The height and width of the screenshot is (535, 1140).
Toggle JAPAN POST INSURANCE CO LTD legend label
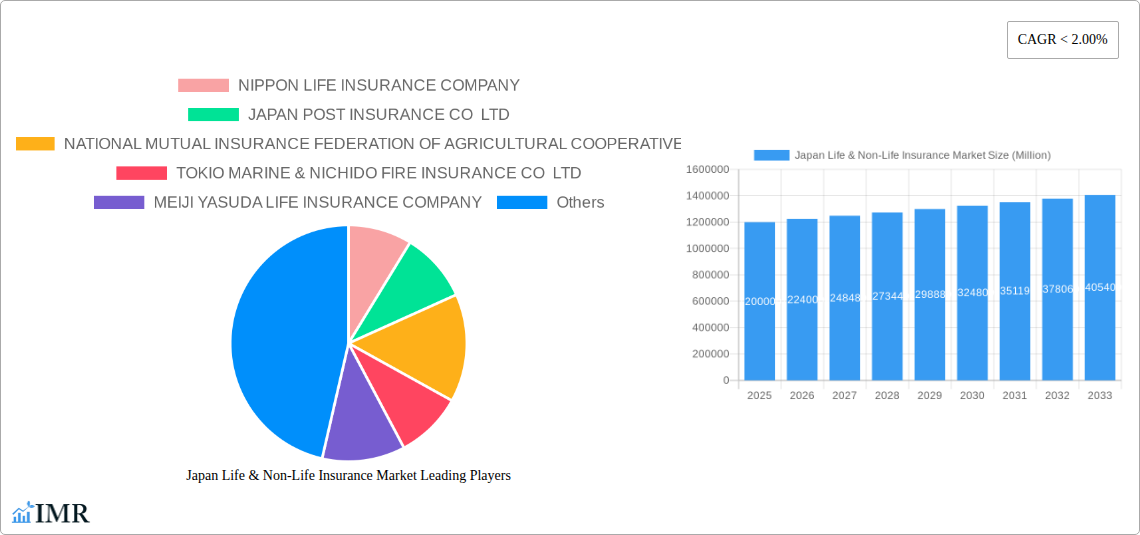(x=379, y=114)
